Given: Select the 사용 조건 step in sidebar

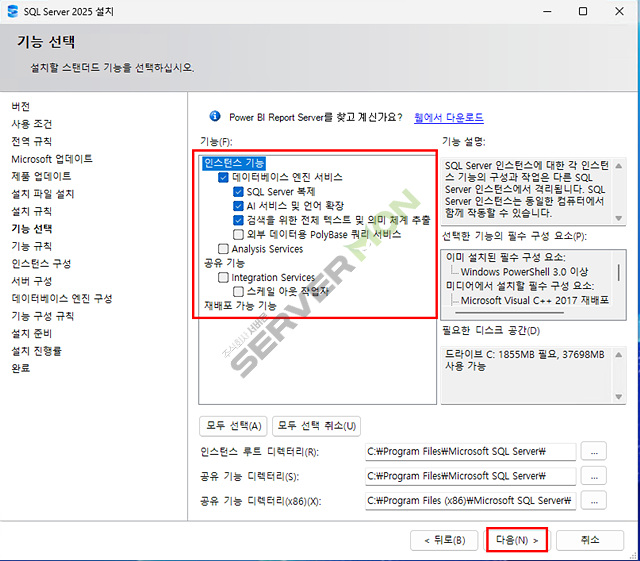Looking at the screenshot, I should click(31, 124).
